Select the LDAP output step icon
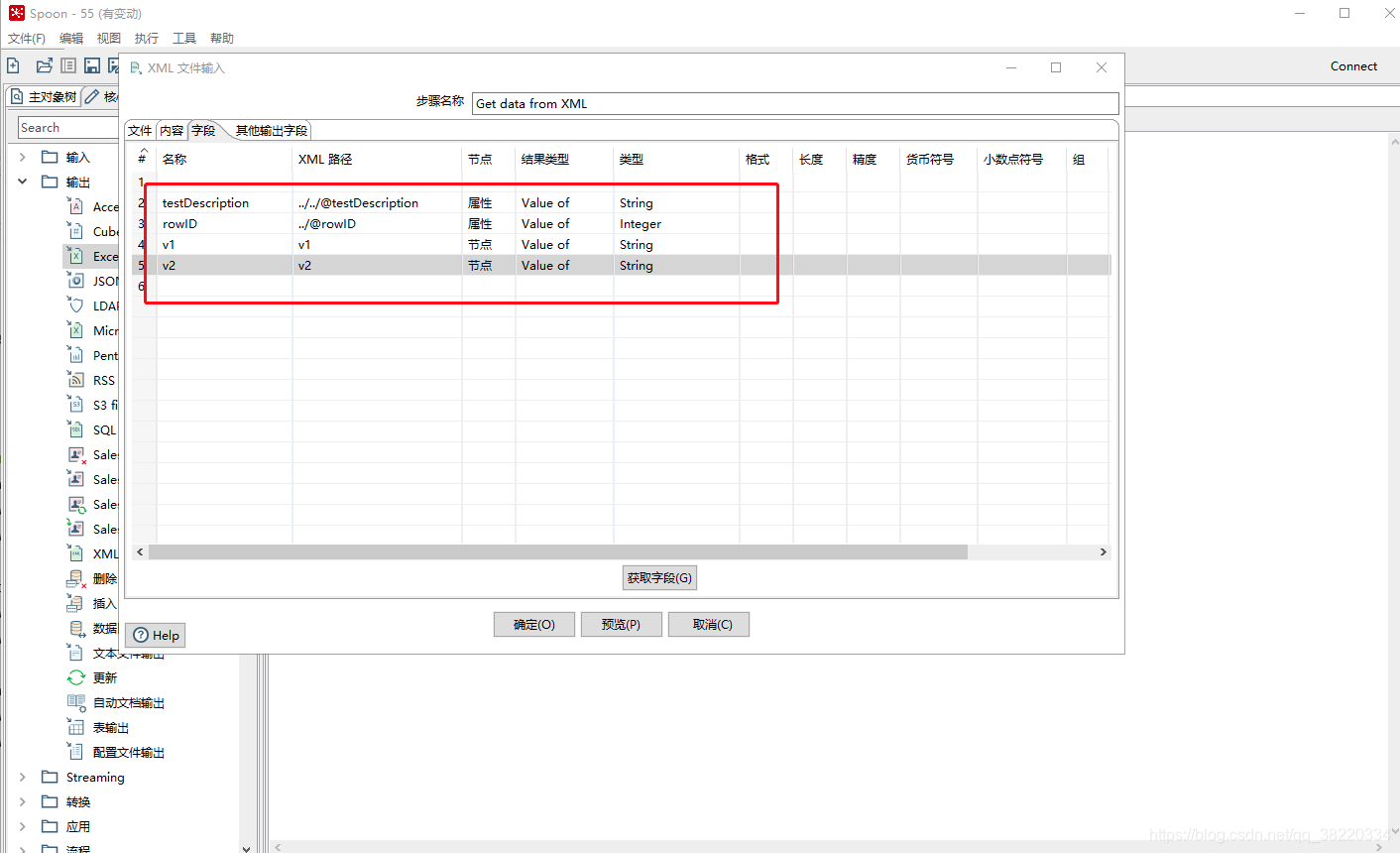The width and height of the screenshot is (1400, 853). click(x=75, y=305)
